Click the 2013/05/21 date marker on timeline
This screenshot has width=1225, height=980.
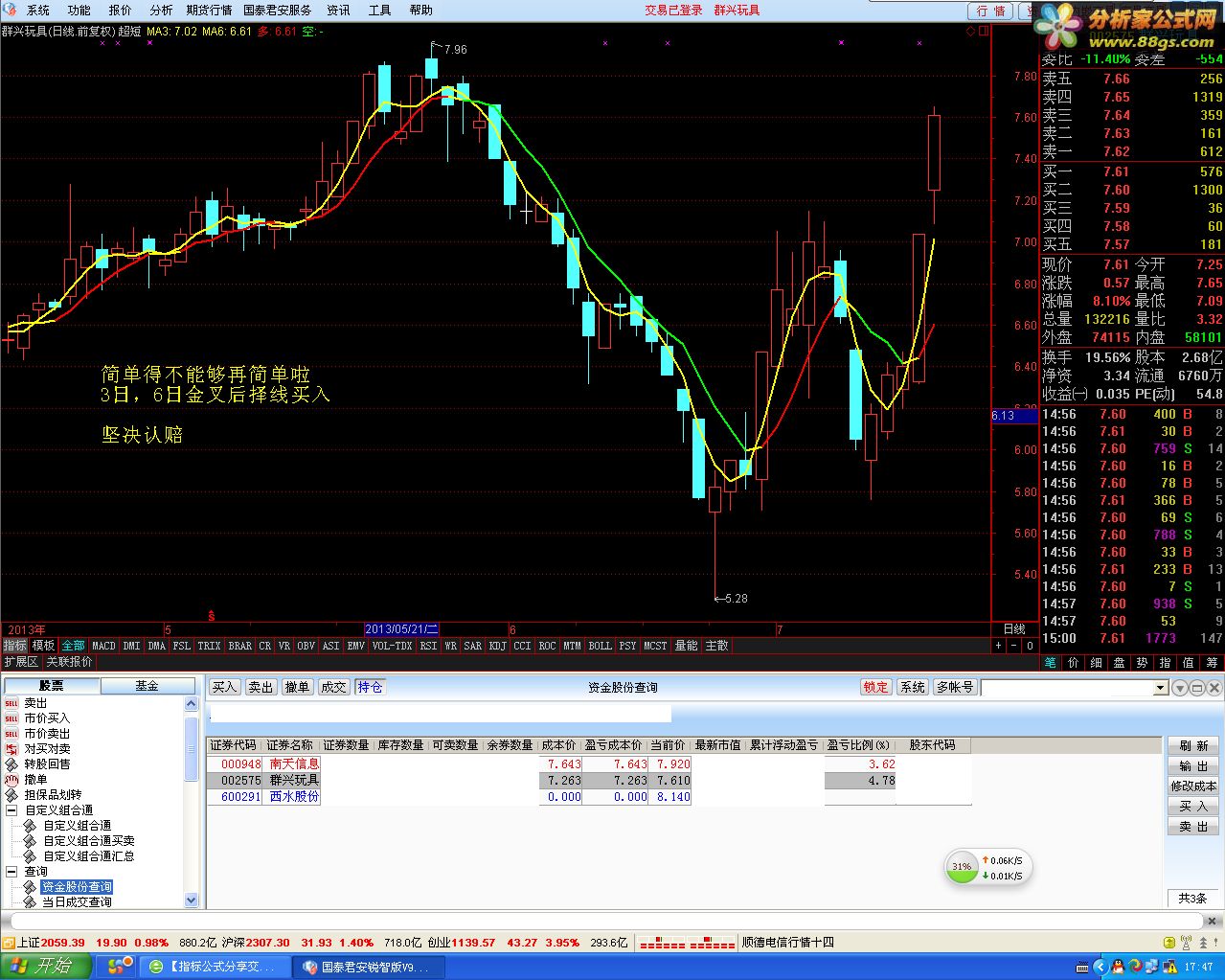click(x=401, y=629)
